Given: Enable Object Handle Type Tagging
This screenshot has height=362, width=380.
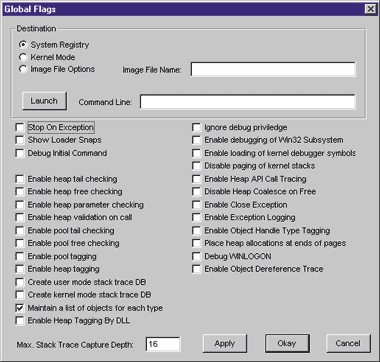Looking at the screenshot, I should click(197, 230).
